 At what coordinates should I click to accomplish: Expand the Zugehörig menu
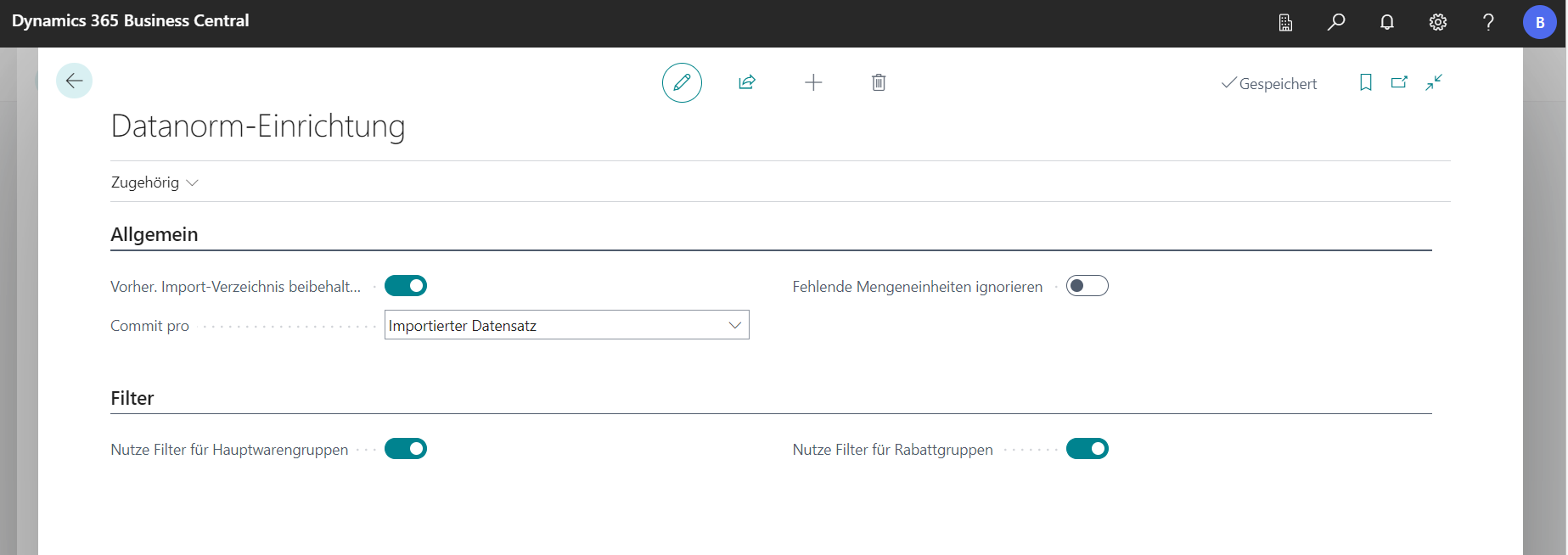pos(155,182)
